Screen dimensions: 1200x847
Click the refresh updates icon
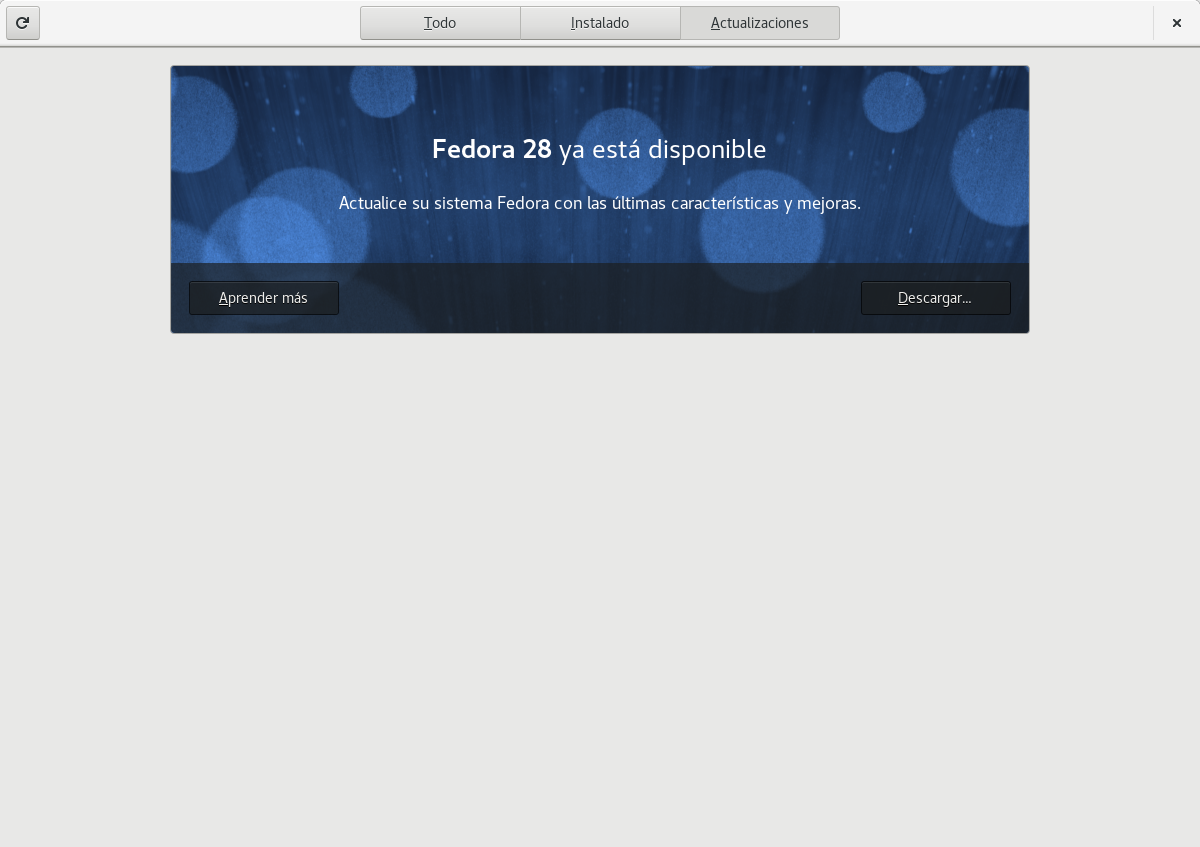23,23
